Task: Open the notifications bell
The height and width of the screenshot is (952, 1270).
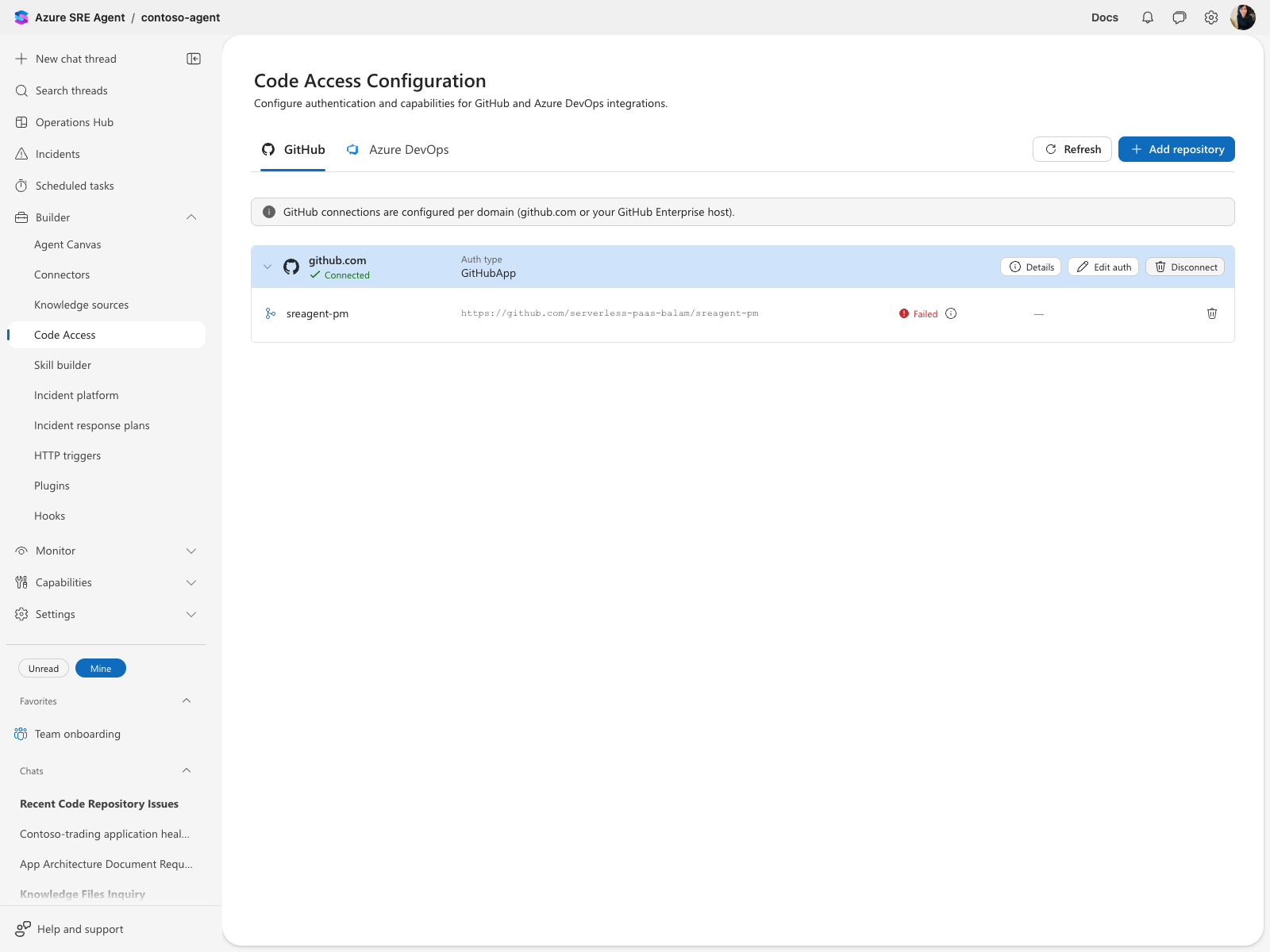Action: point(1148,17)
